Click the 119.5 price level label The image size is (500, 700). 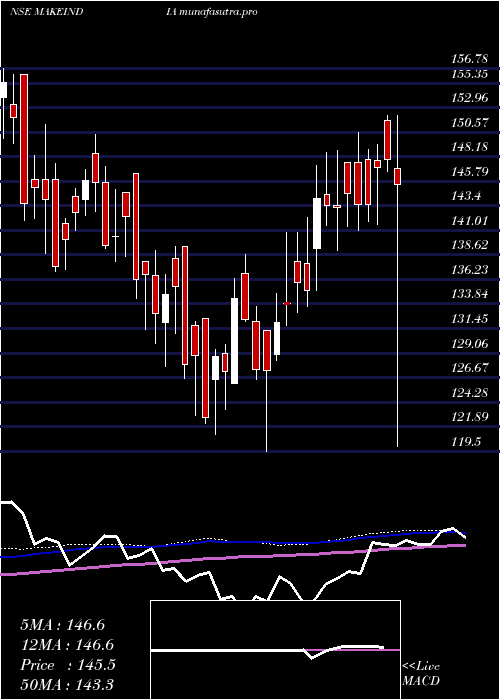(x=467, y=442)
